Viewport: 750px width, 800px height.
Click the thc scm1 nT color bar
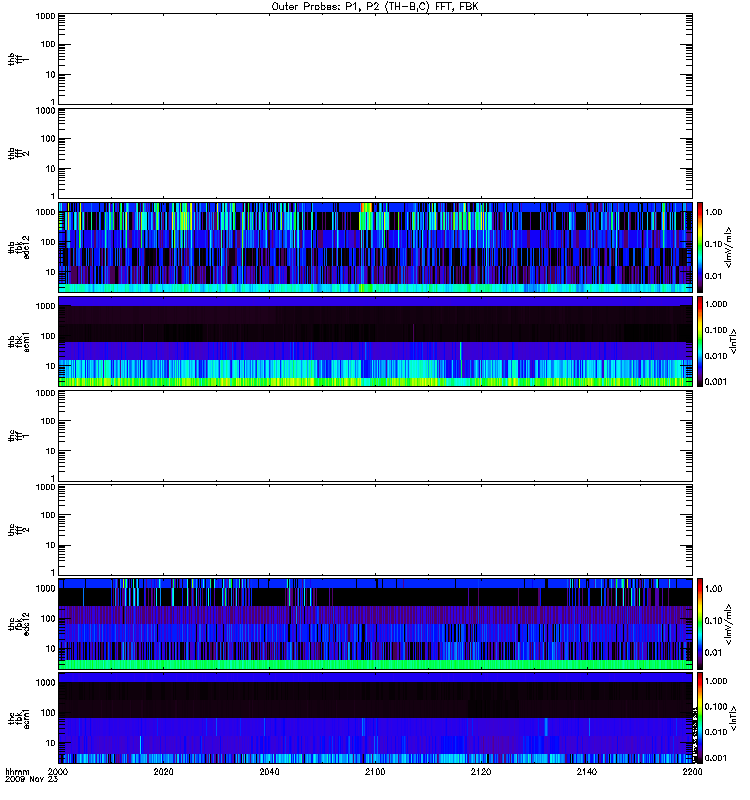tap(700, 718)
